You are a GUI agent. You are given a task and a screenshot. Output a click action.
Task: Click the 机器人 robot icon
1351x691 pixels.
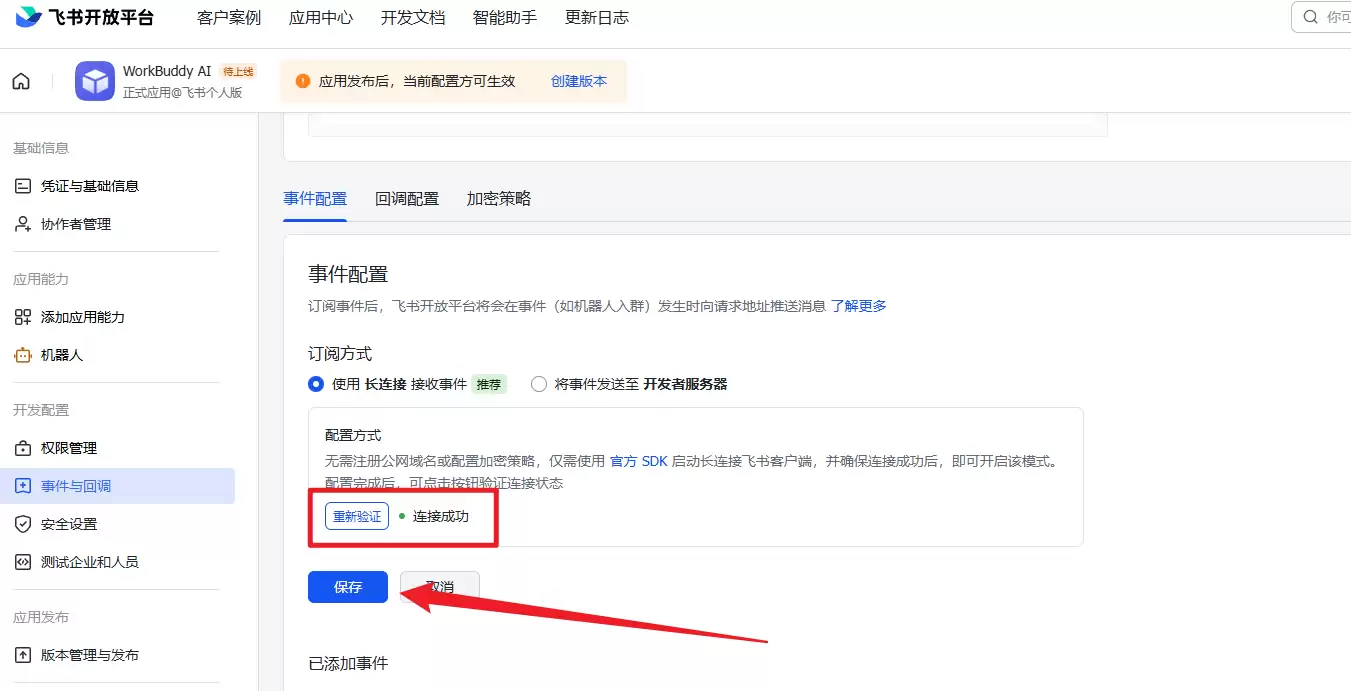pos(23,355)
